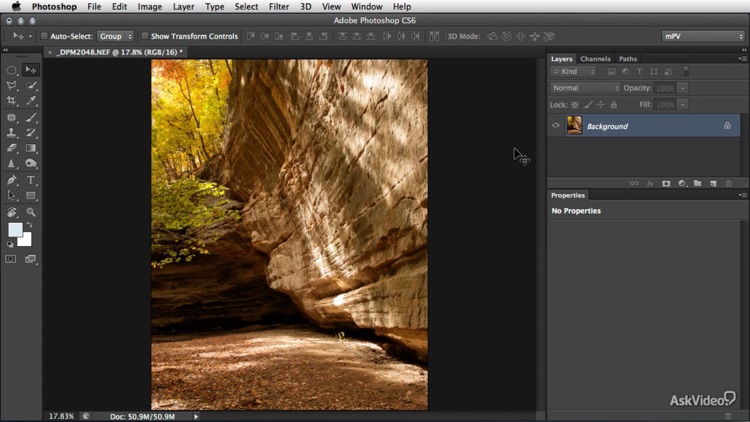Enable the Auto-Select checkbox
Image resolution: width=750 pixels, height=422 pixels.
pos(44,36)
